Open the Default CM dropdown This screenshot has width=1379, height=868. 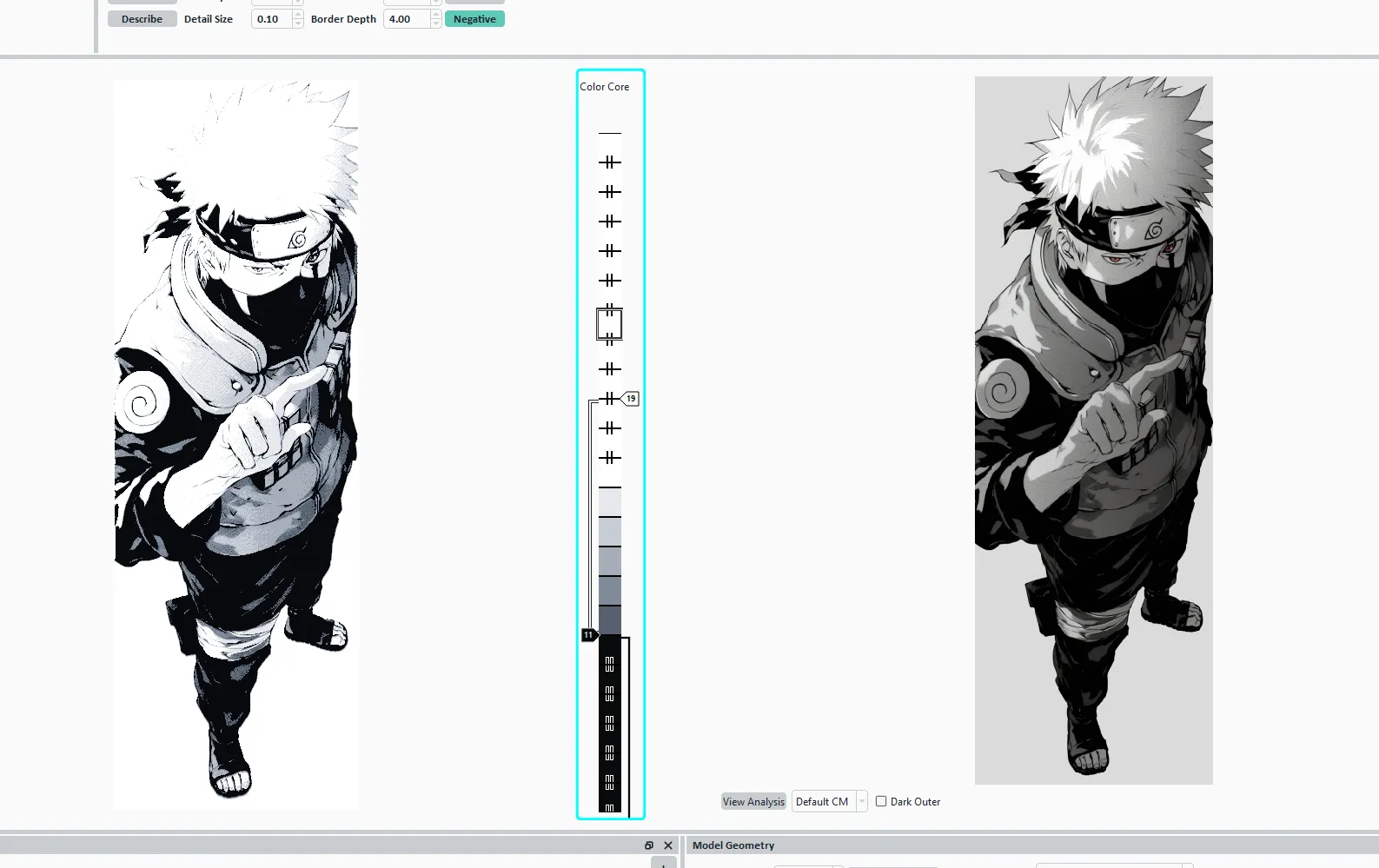(829, 802)
